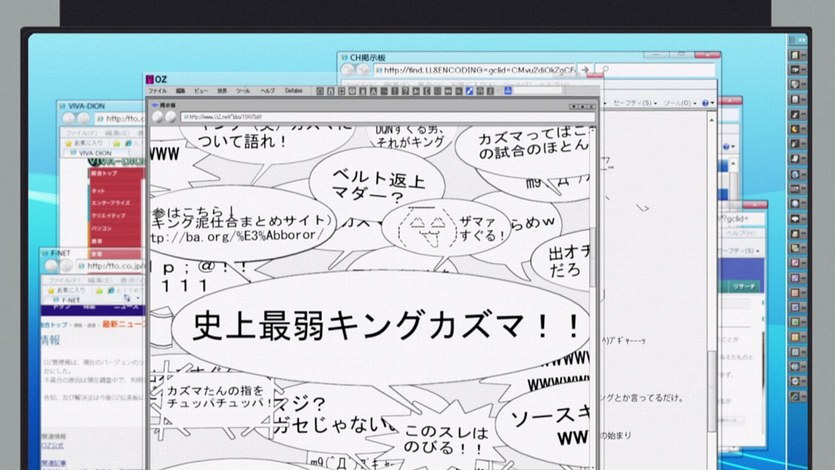Click the forward button in OZ browser
The width and height of the screenshot is (835, 470).
[170, 116]
